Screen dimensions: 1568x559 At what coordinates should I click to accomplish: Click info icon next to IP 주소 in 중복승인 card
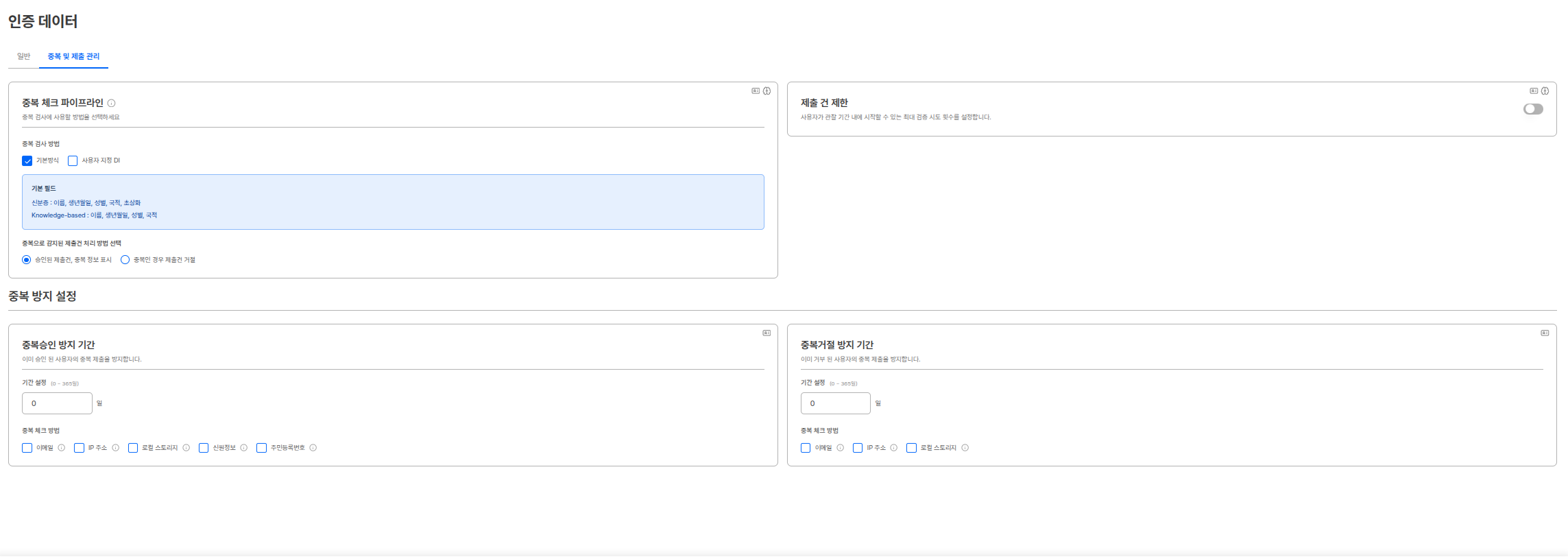point(116,448)
